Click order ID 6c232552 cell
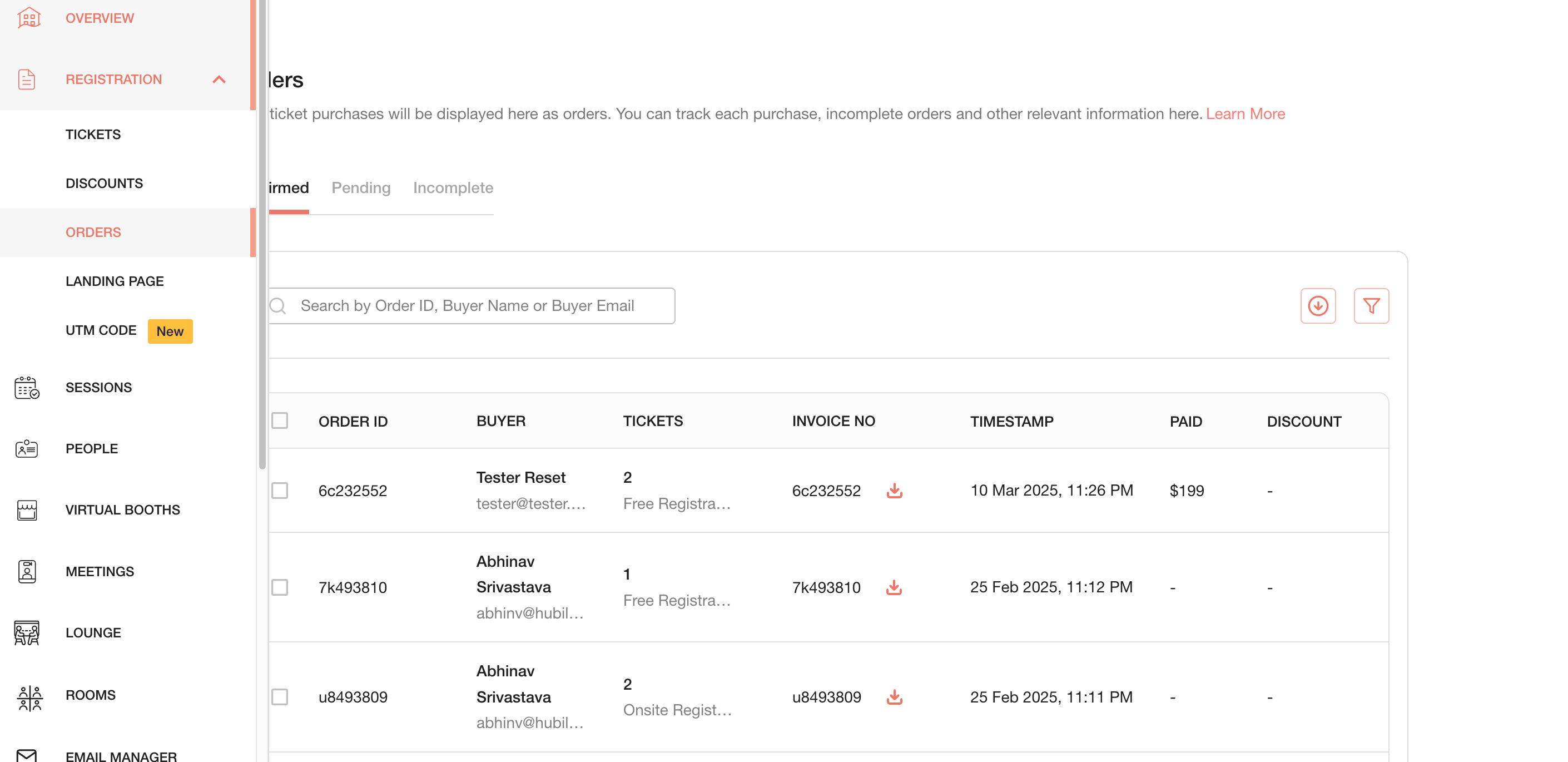The width and height of the screenshot is (1568, 762). [353, 491]
